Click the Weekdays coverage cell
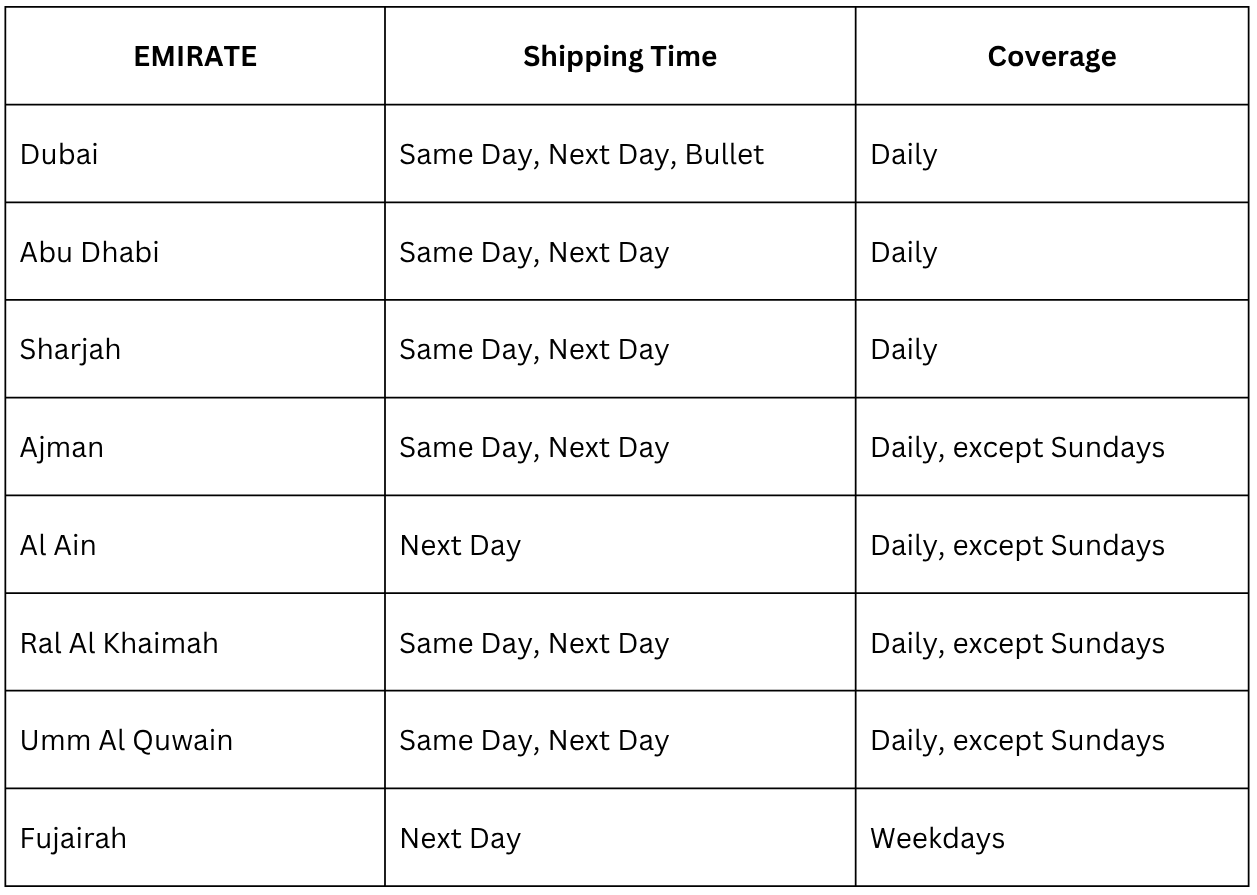The image size is (1257, 895). point(937,838)
